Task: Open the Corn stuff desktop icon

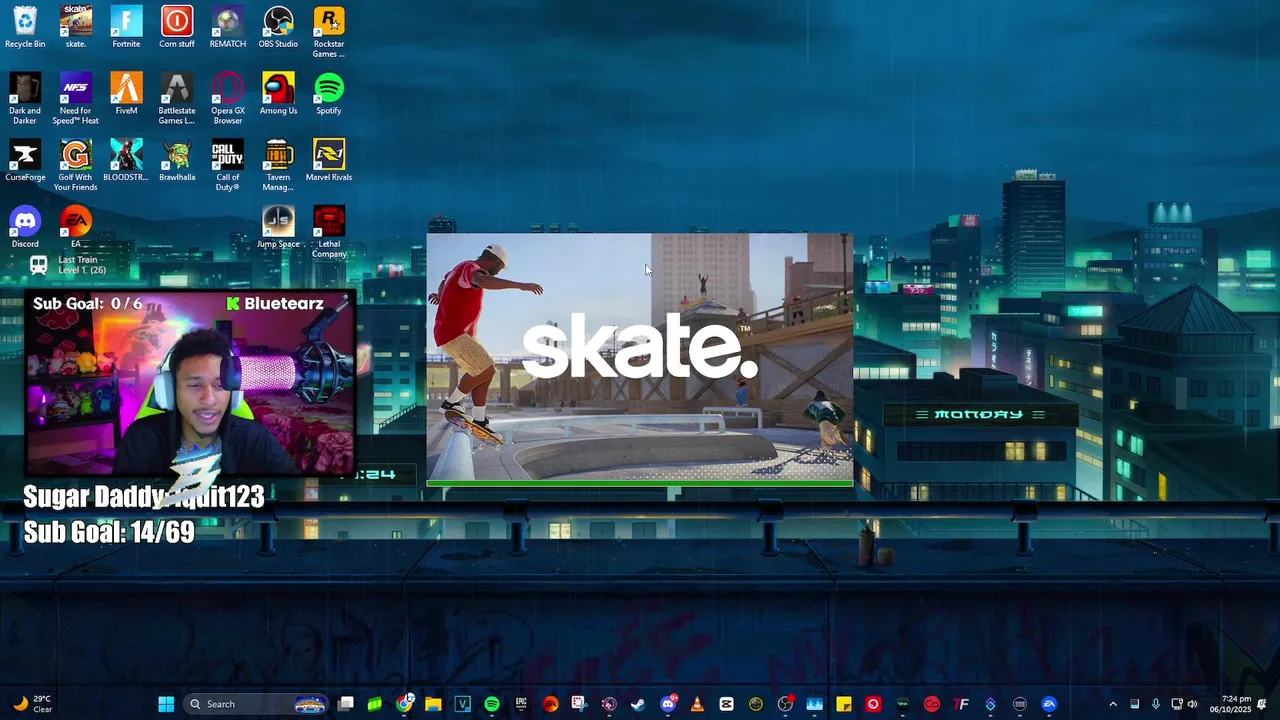Action: pos(177,27)
